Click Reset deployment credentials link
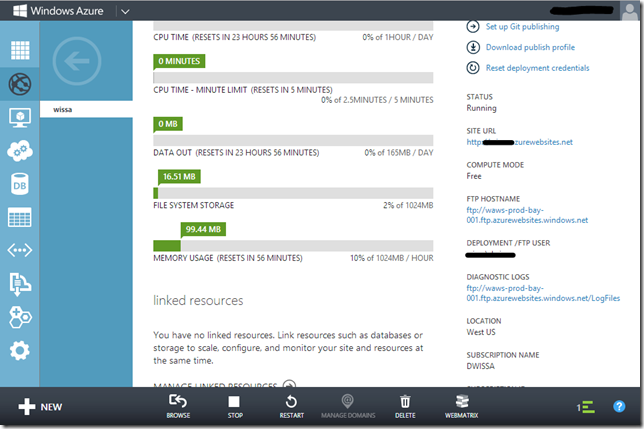This screenshot has width=644, height=429. [537, 68]
